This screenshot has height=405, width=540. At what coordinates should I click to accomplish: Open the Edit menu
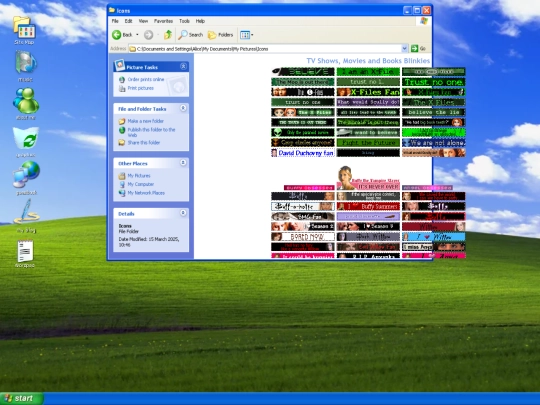pos(128,21)
